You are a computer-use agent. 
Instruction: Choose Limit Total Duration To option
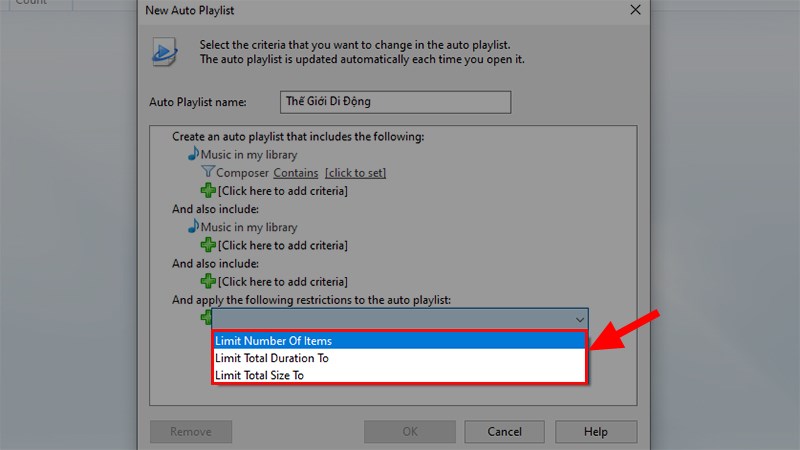click(x=399, y=358)
